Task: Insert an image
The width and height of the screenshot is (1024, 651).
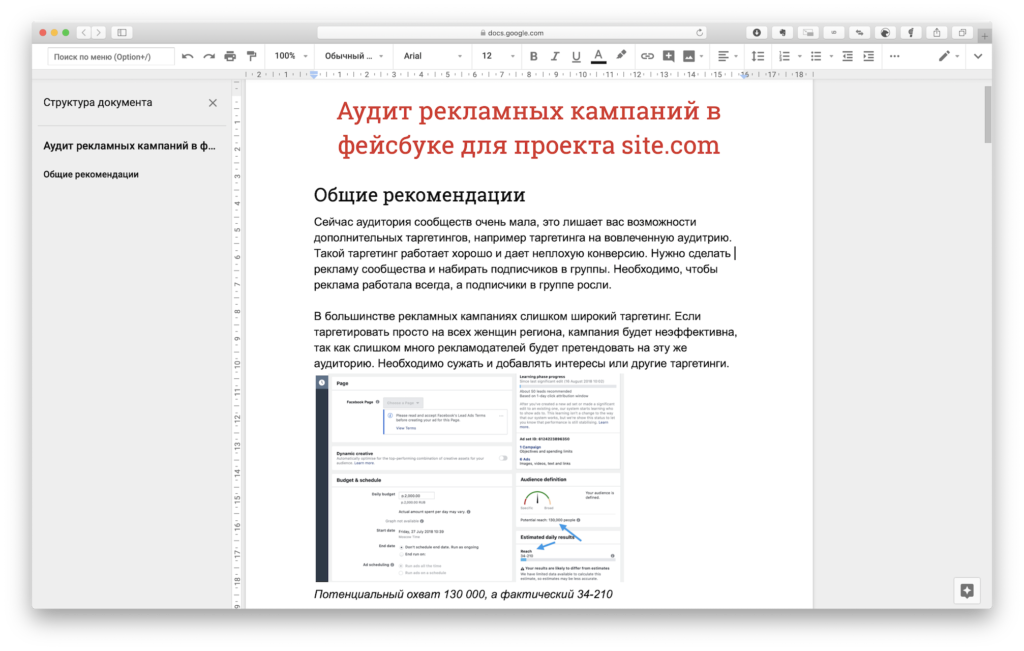Action: 689,57
